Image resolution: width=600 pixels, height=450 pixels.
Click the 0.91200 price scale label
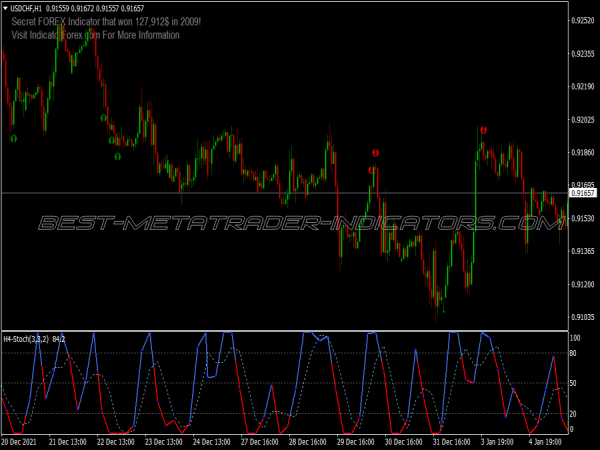583,284
